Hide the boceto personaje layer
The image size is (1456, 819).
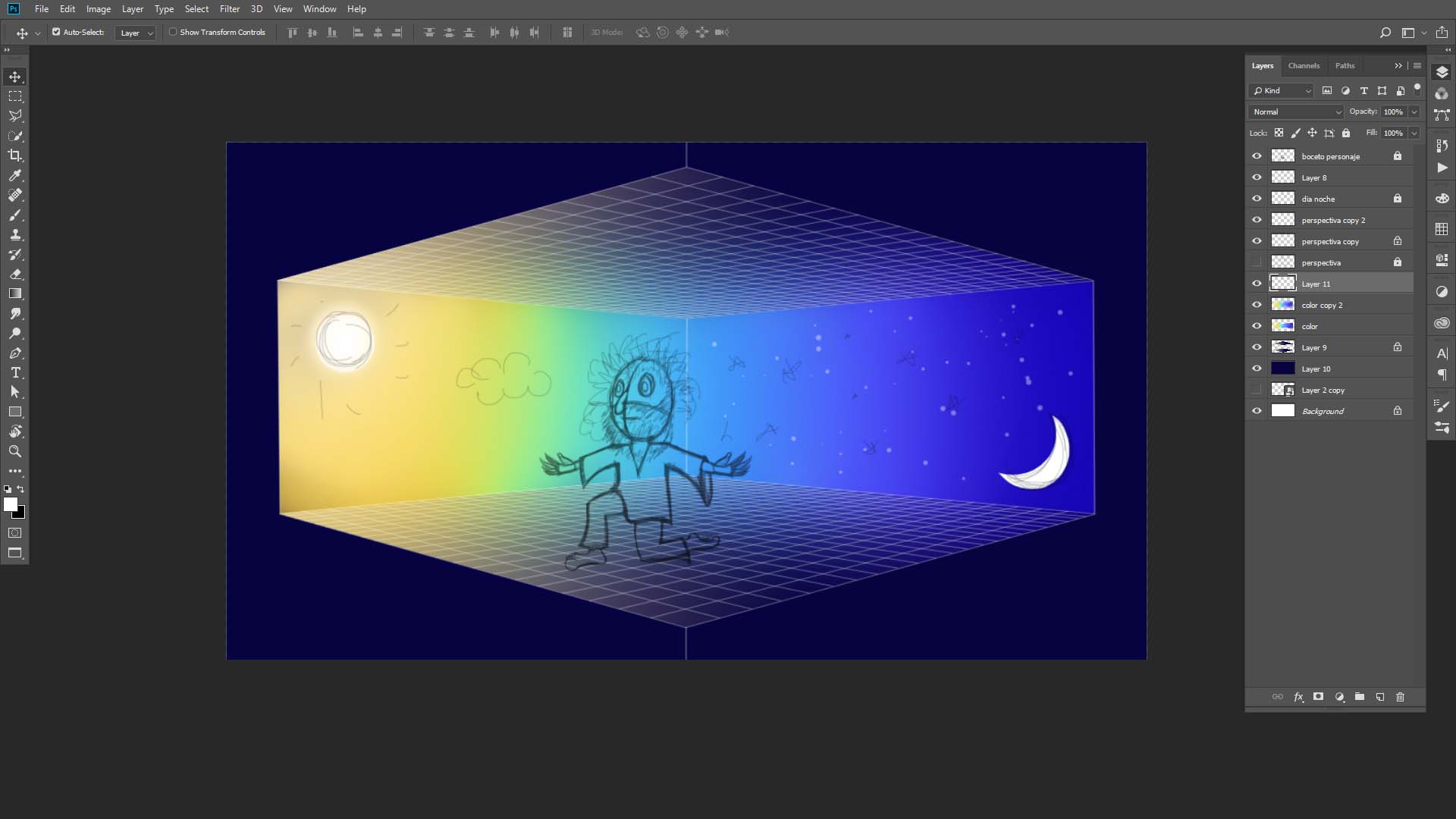tap(1257, 156)
